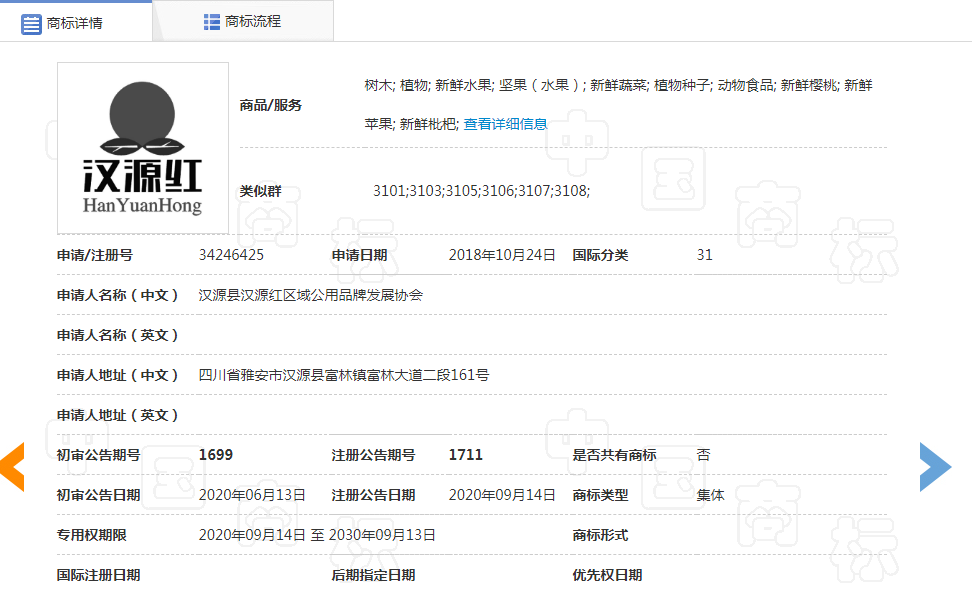
Task: Go to next trademark with blue arrow
Action: 935,467
